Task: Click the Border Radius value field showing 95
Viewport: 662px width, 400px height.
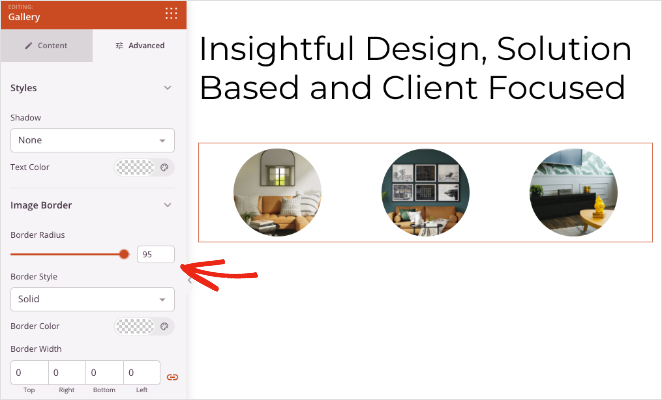Action: (156, 254)
